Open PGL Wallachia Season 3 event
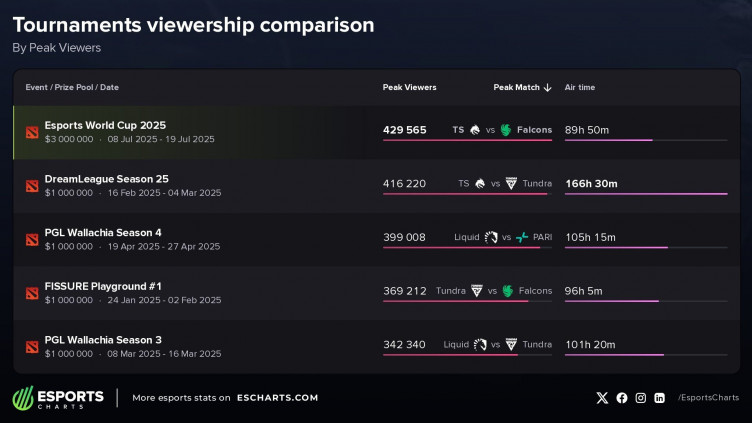The width and height of the screenshot is (752, 423). [x=103, y=340]
